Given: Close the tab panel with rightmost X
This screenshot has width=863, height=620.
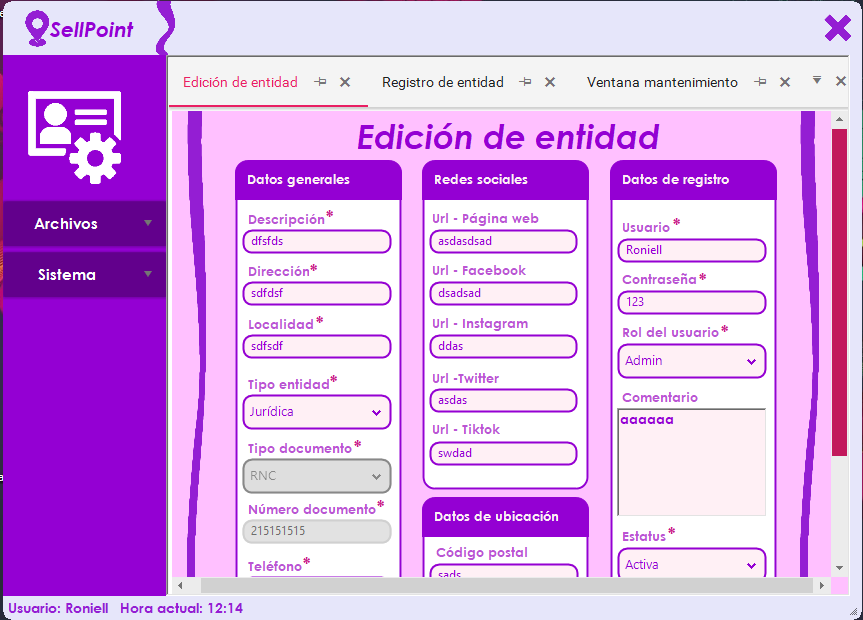Looking at the screenshot, I should [x=840, y=81].
